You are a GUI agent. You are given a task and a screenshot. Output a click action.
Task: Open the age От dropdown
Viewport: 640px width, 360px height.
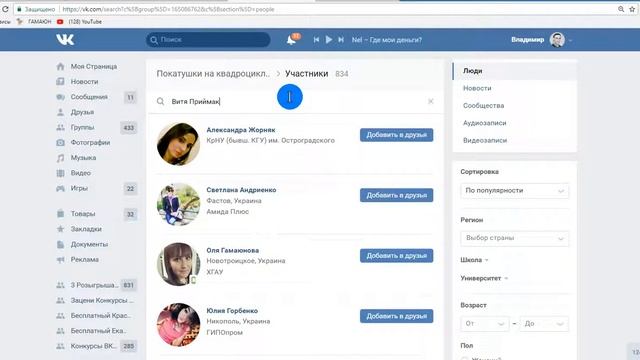[484, 324]
